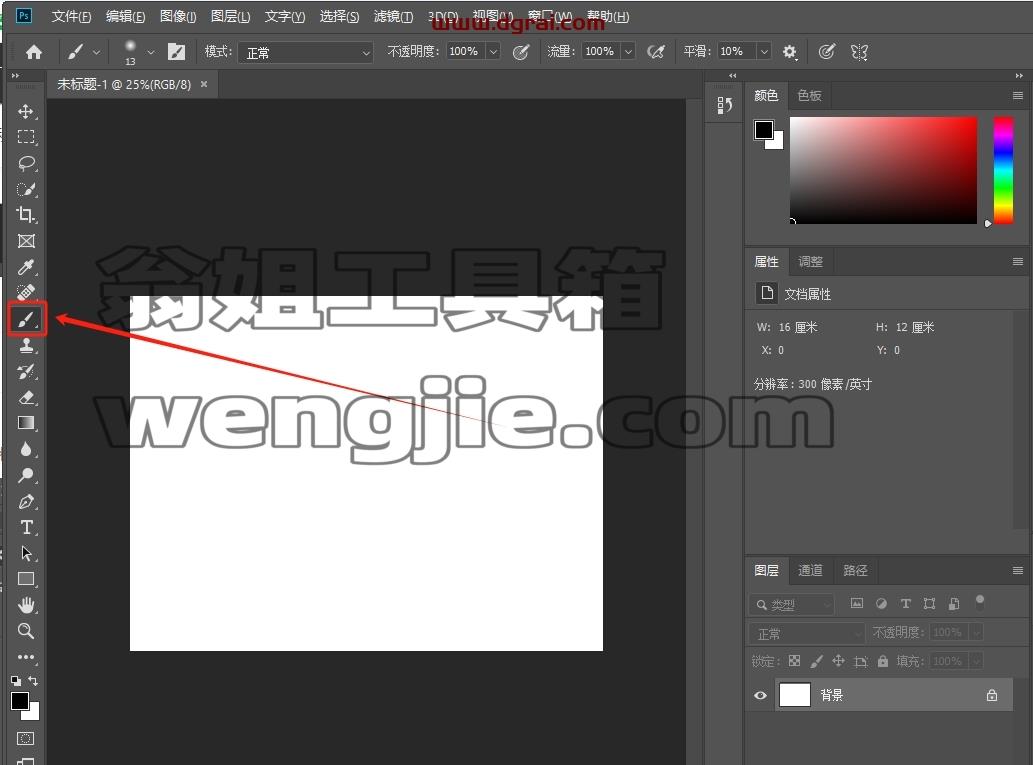
Task: Select the Crop tool
Action: click(26, 215)
